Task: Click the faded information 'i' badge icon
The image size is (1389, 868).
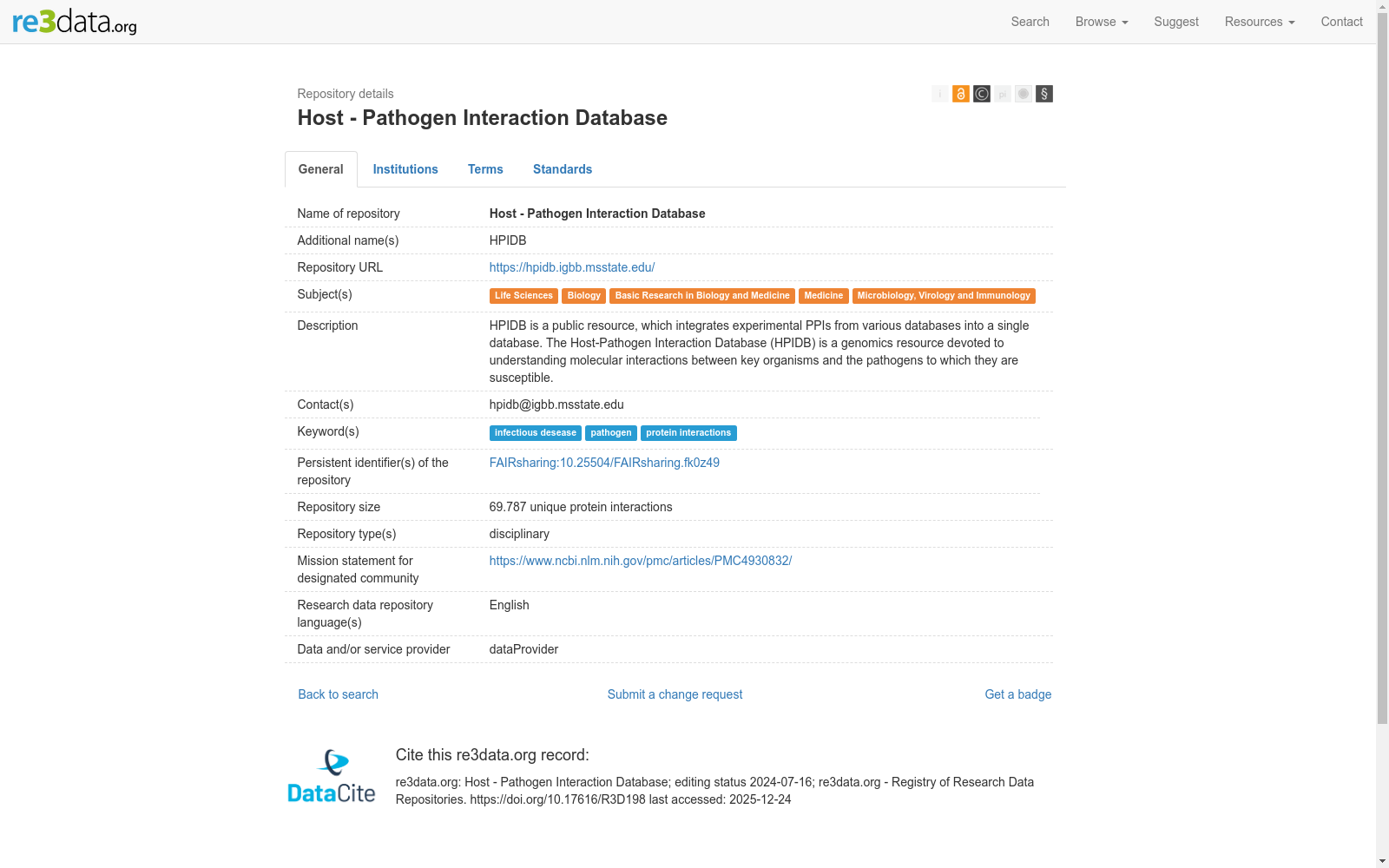Action: click(940, 94)
